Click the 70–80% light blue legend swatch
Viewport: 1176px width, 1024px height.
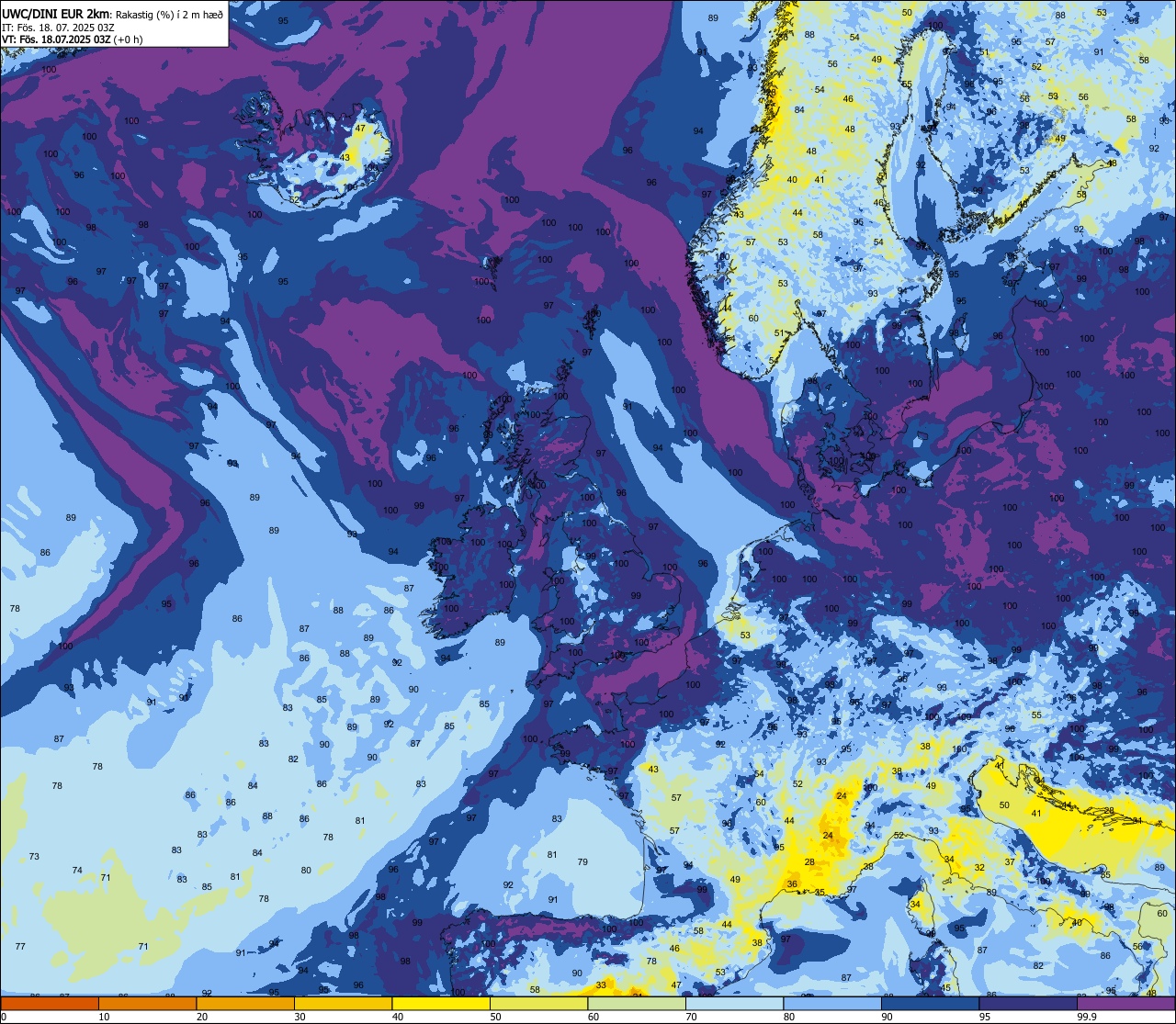[734, 1003]
